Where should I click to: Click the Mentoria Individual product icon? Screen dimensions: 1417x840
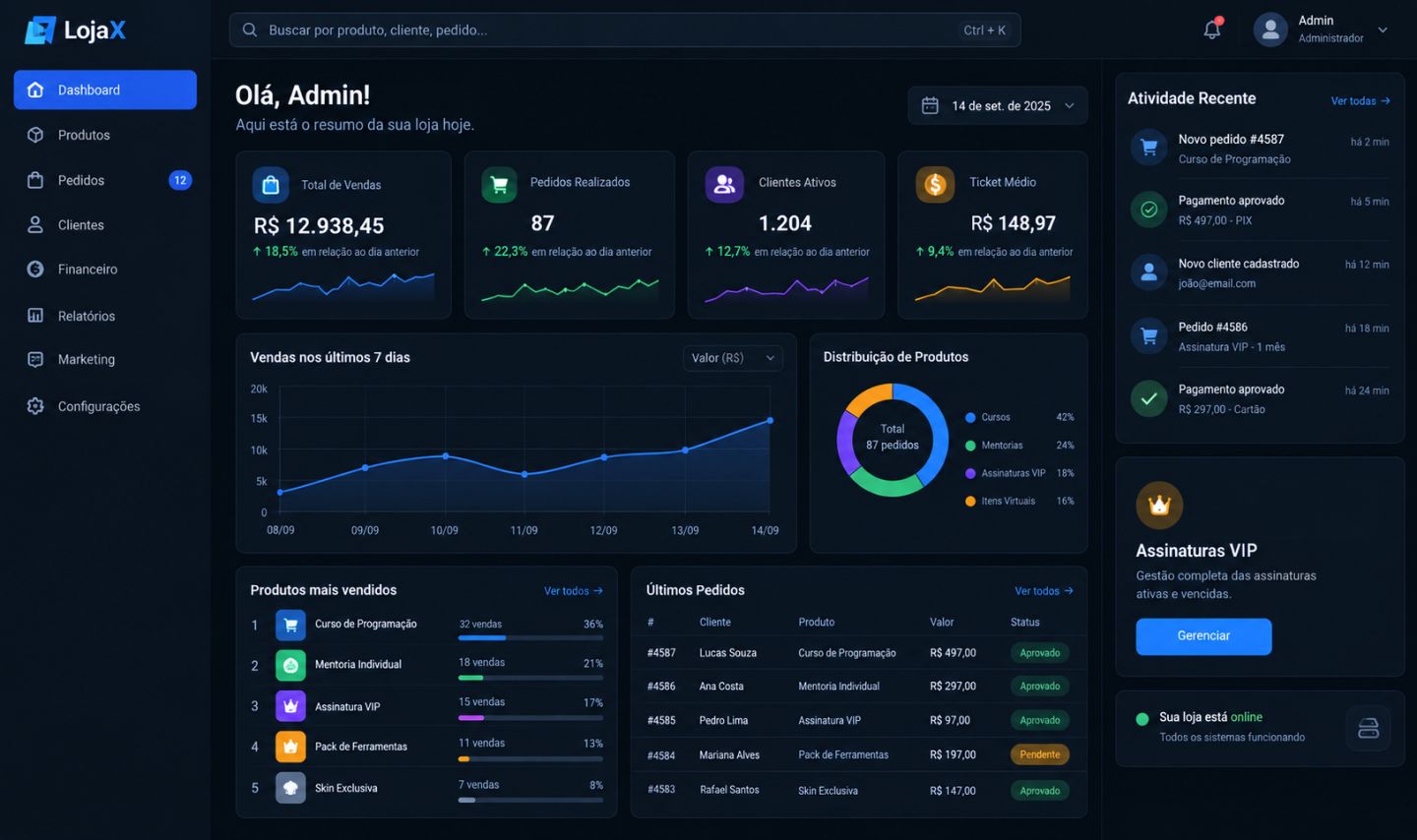290,666
